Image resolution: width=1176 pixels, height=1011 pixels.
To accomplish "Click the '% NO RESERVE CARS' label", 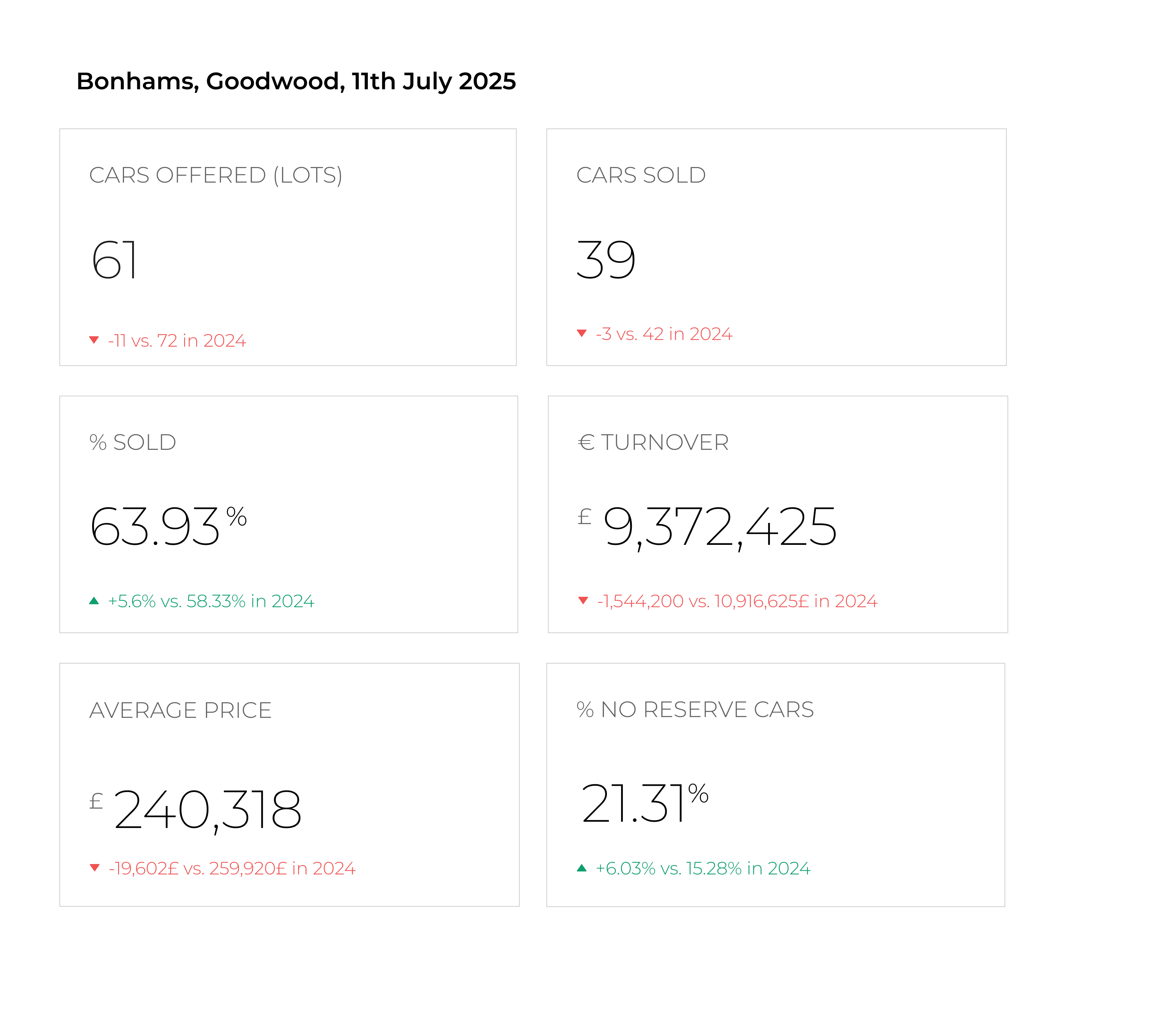I will (695, 709).
